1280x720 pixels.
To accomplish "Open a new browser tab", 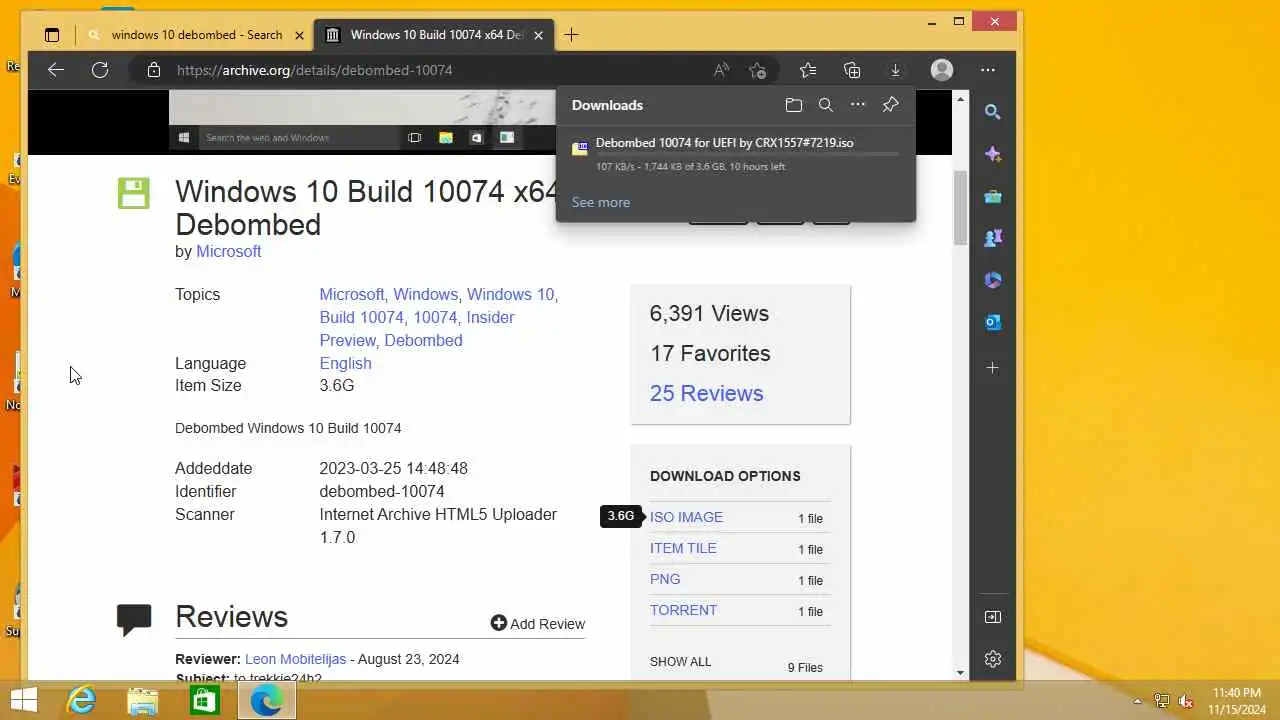I will (x=571, y=35).
